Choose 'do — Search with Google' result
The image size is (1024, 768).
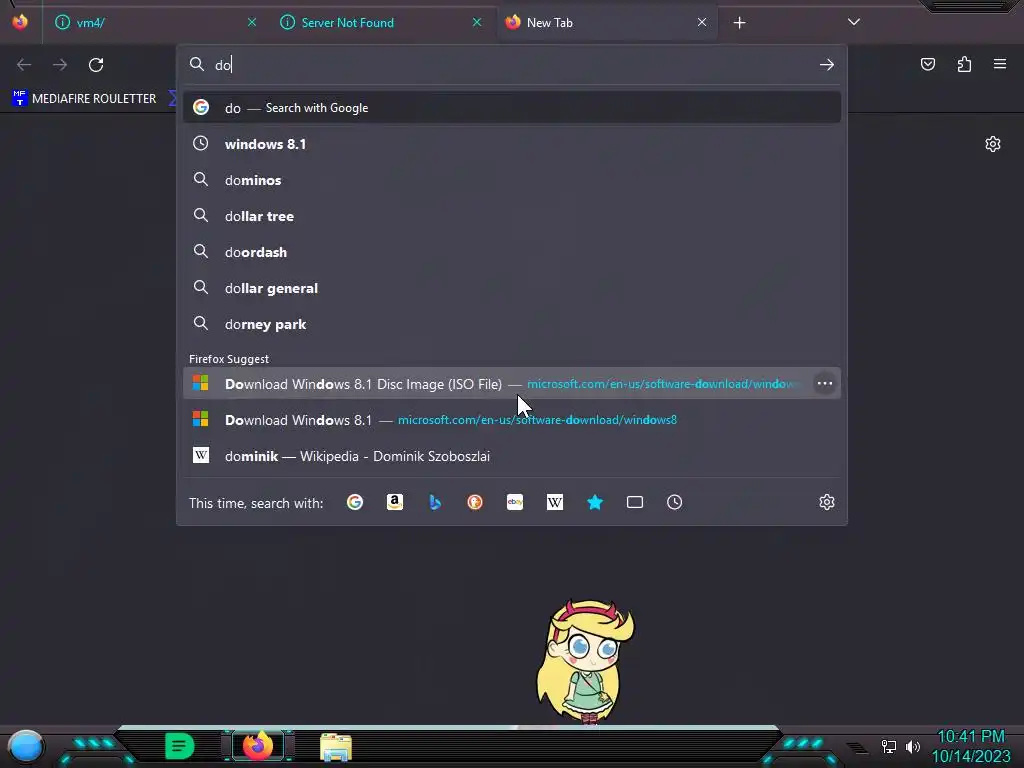[x=512, y=108]
